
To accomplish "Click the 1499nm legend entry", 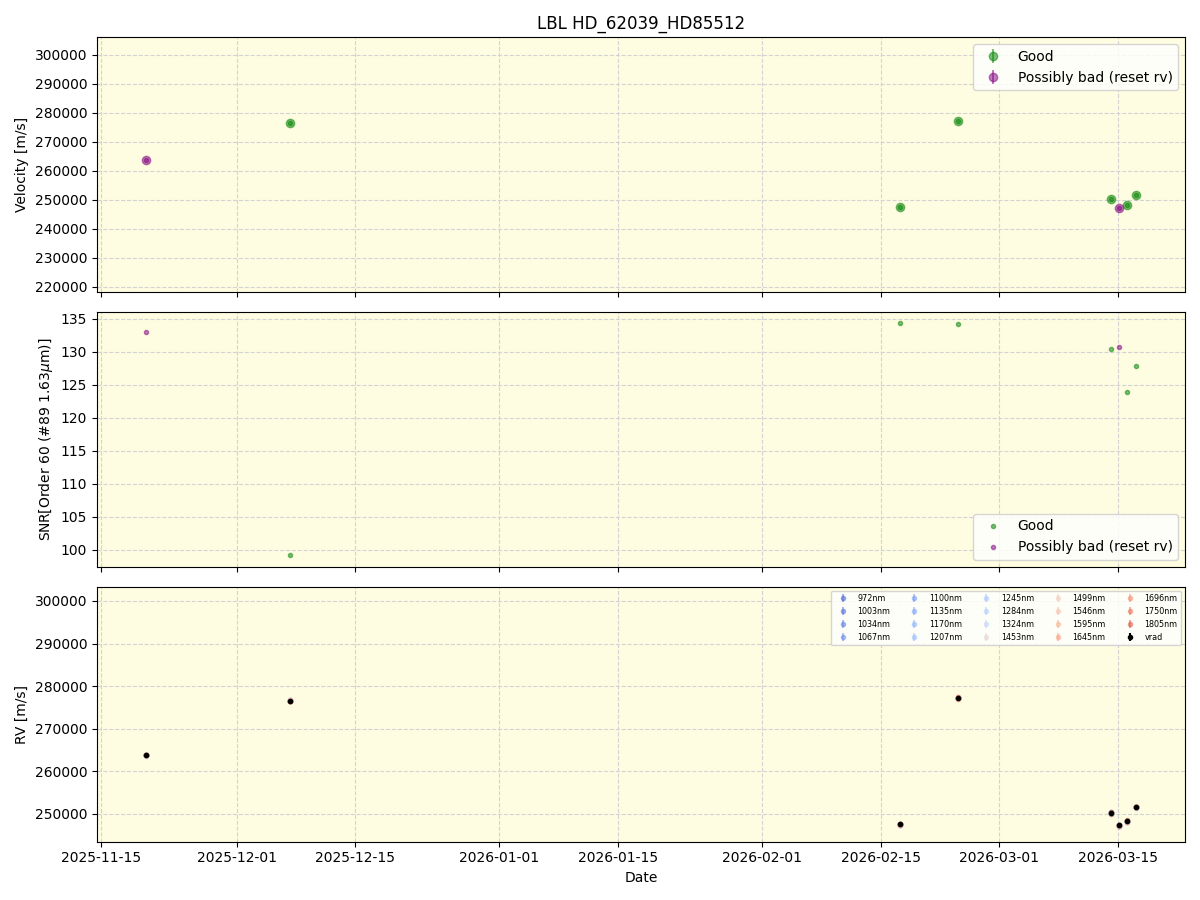I will click(1080, 598).
